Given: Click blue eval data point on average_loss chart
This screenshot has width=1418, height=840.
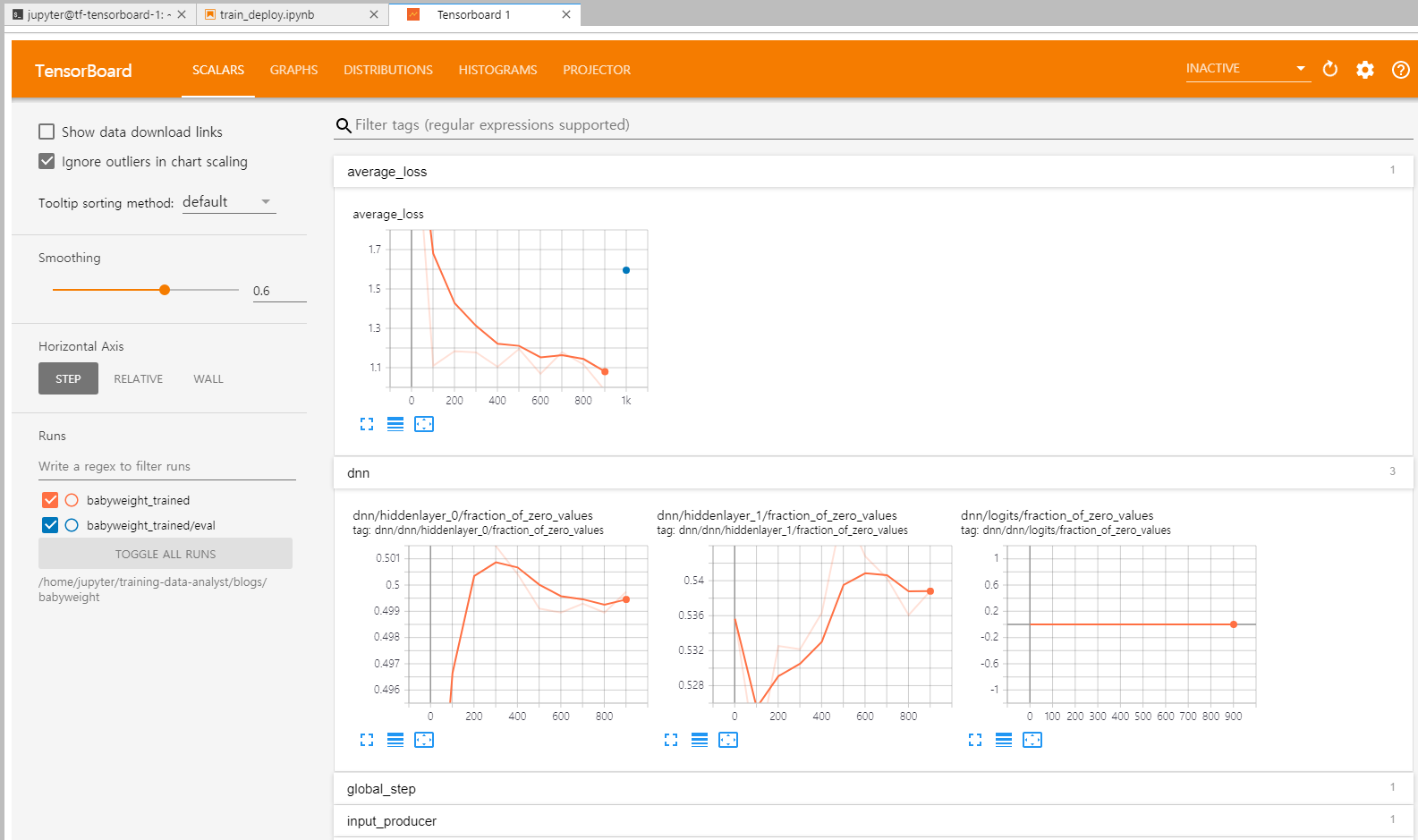Looking at the screenshot, I should point(626,270).
